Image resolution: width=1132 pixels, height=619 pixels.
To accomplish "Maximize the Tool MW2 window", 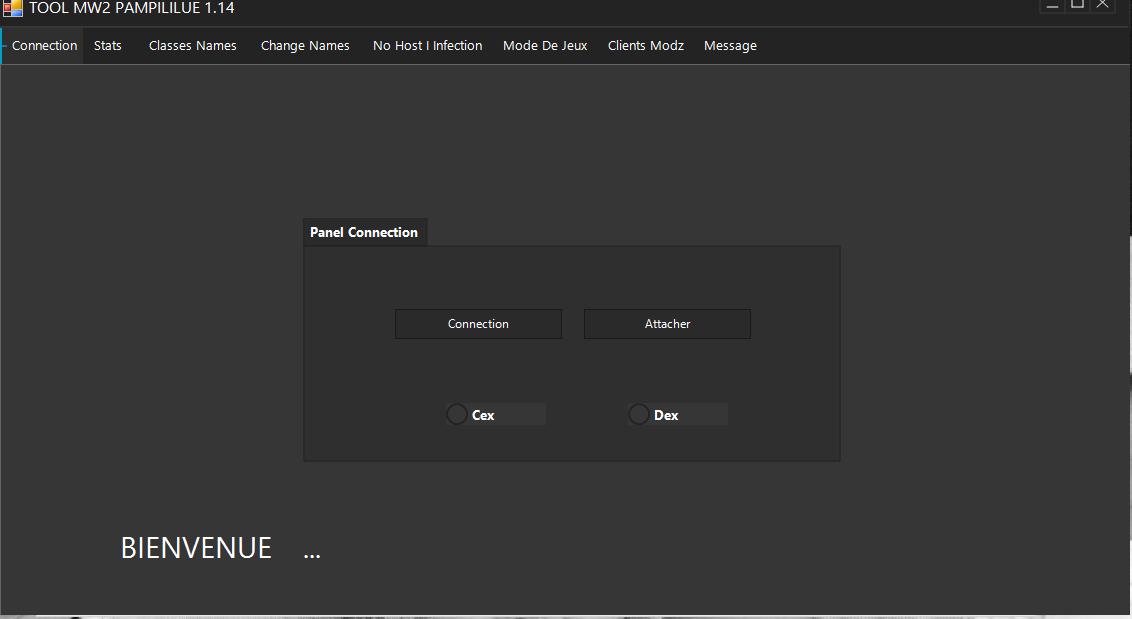I will (1077, 6).
